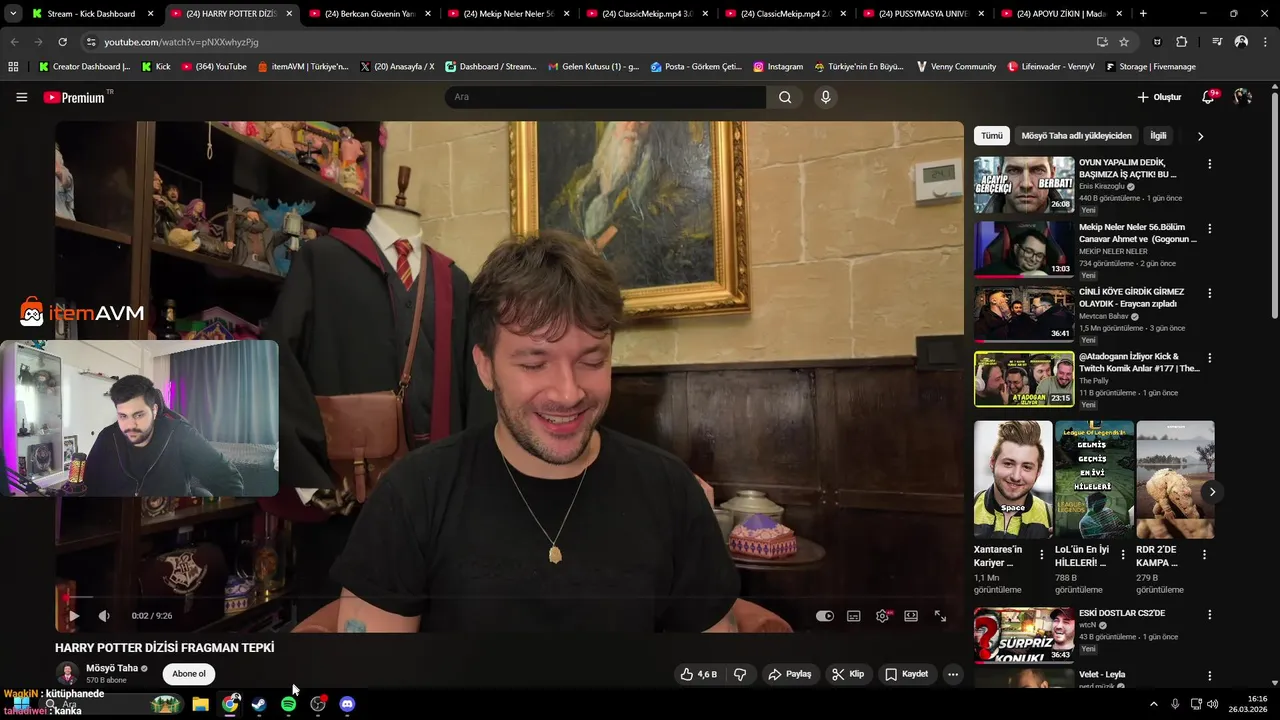
Task: Open itemAVM bookmark
Action: [x=303, y=66]
